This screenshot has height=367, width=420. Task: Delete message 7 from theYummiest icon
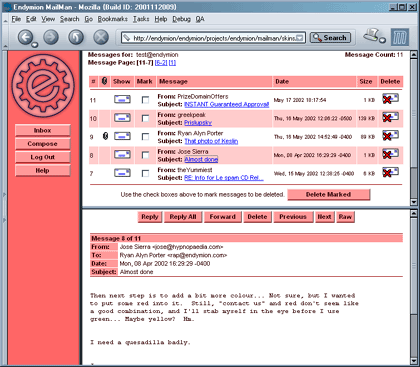click(390, 172)
